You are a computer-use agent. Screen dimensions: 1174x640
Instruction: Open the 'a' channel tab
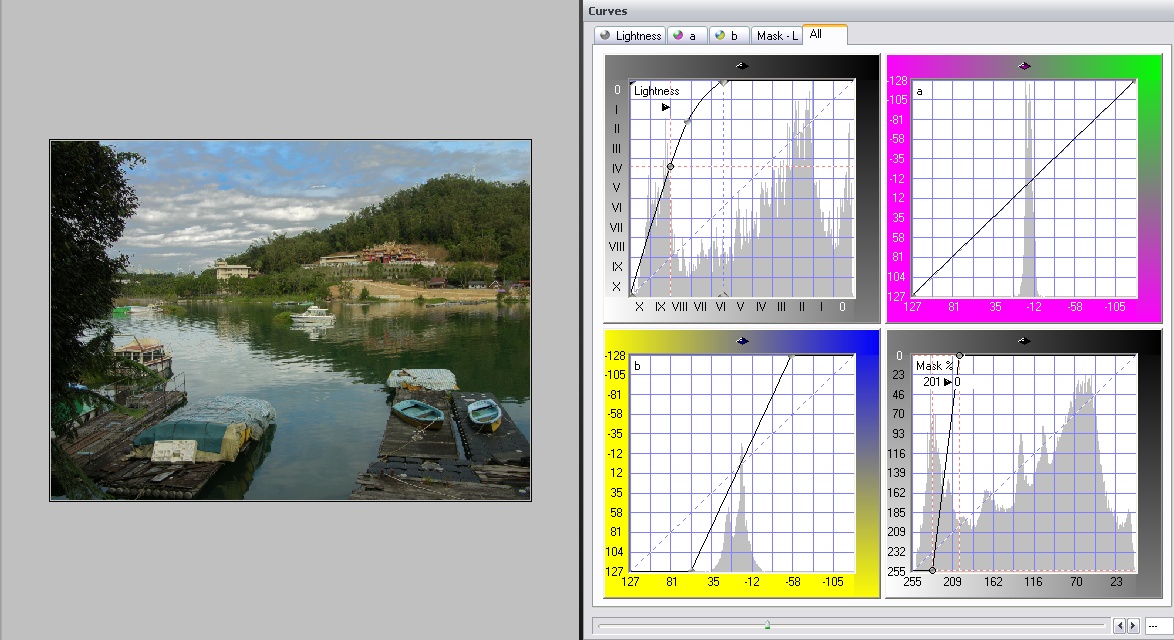pyautogui.click(x=686, y=36)
